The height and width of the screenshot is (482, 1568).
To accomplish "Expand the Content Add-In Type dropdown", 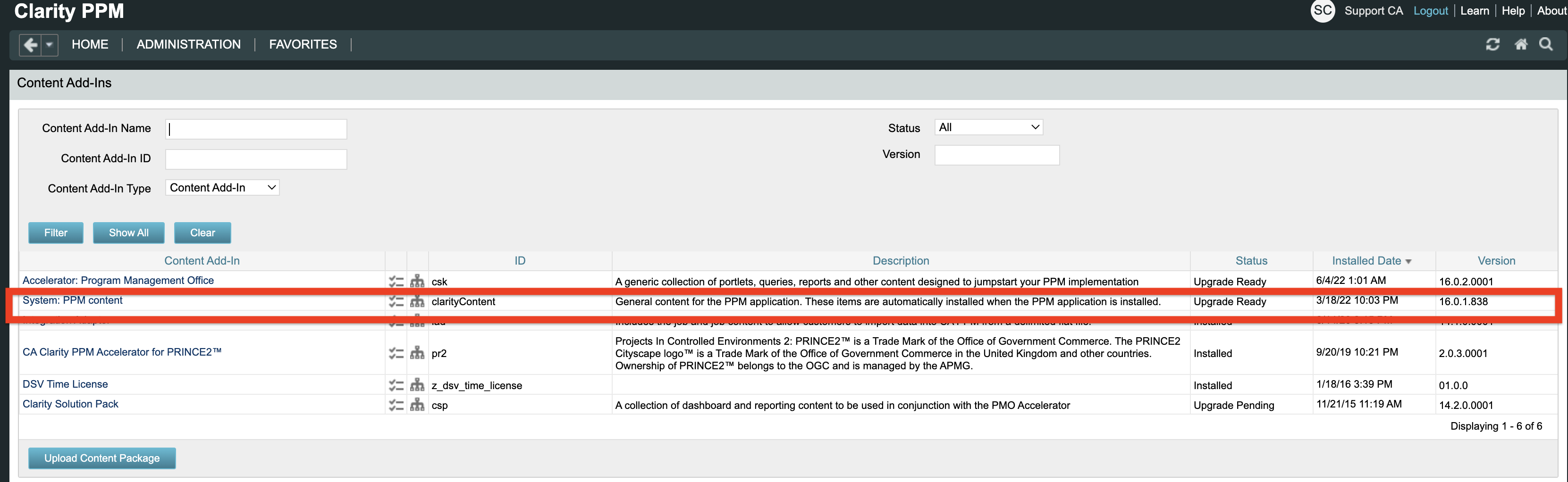I will 222,187.
